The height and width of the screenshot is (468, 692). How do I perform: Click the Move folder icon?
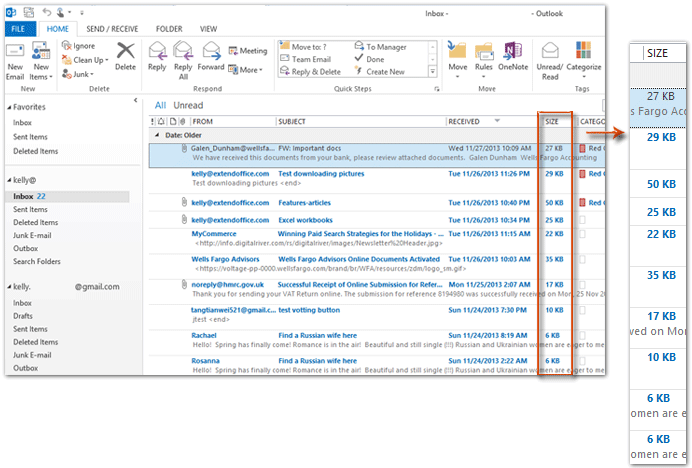[x=457, y=50]
